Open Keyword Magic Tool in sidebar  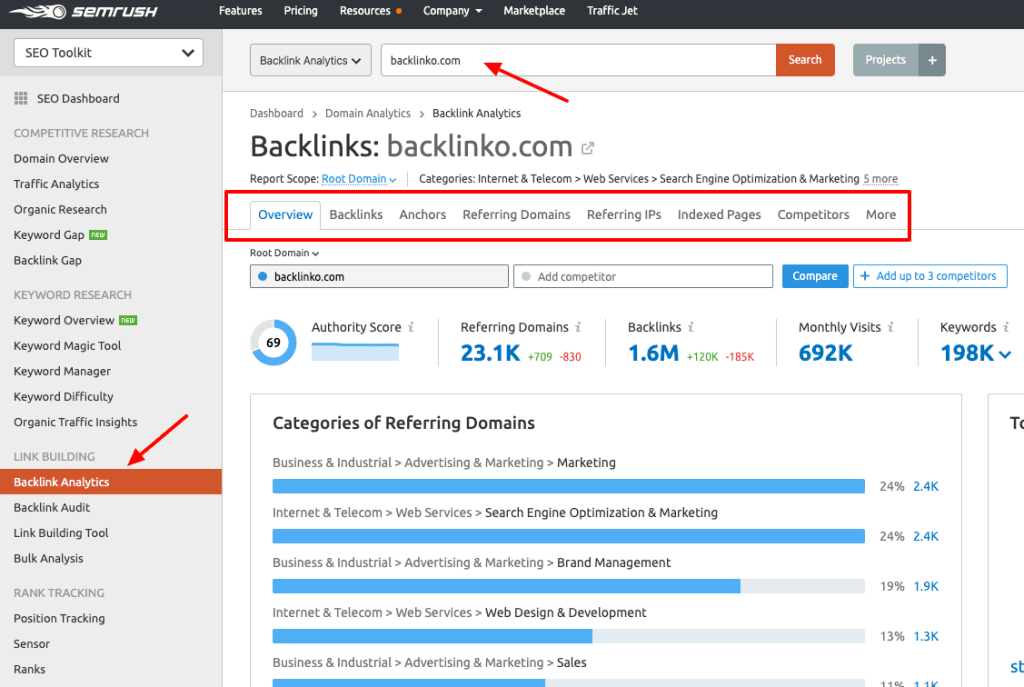pyautogui.click(x=67, y=346)
